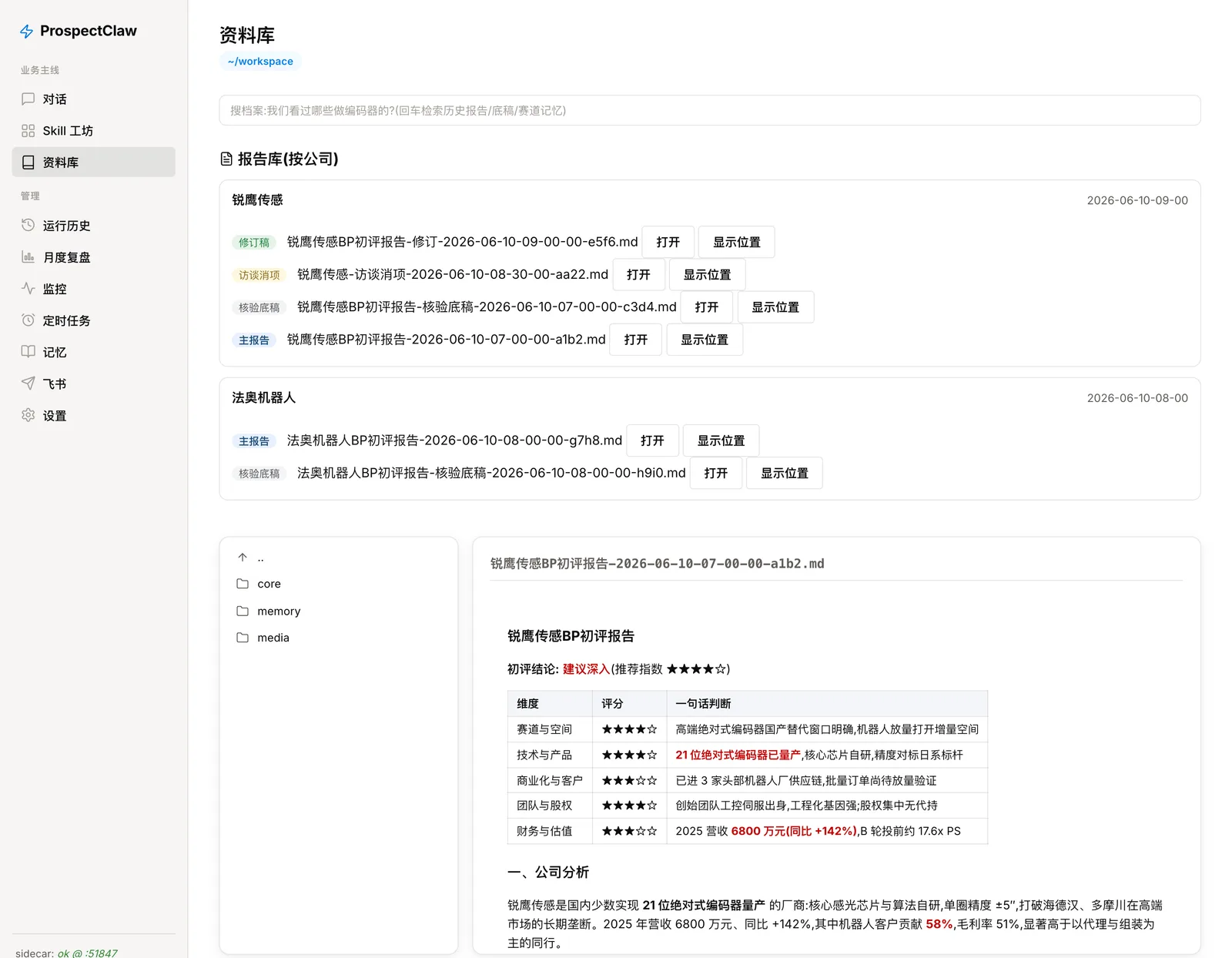The width and height of the screenshot is (1232, 958).
Task: Go to Skill 工坊
Action: click(94, 131)
